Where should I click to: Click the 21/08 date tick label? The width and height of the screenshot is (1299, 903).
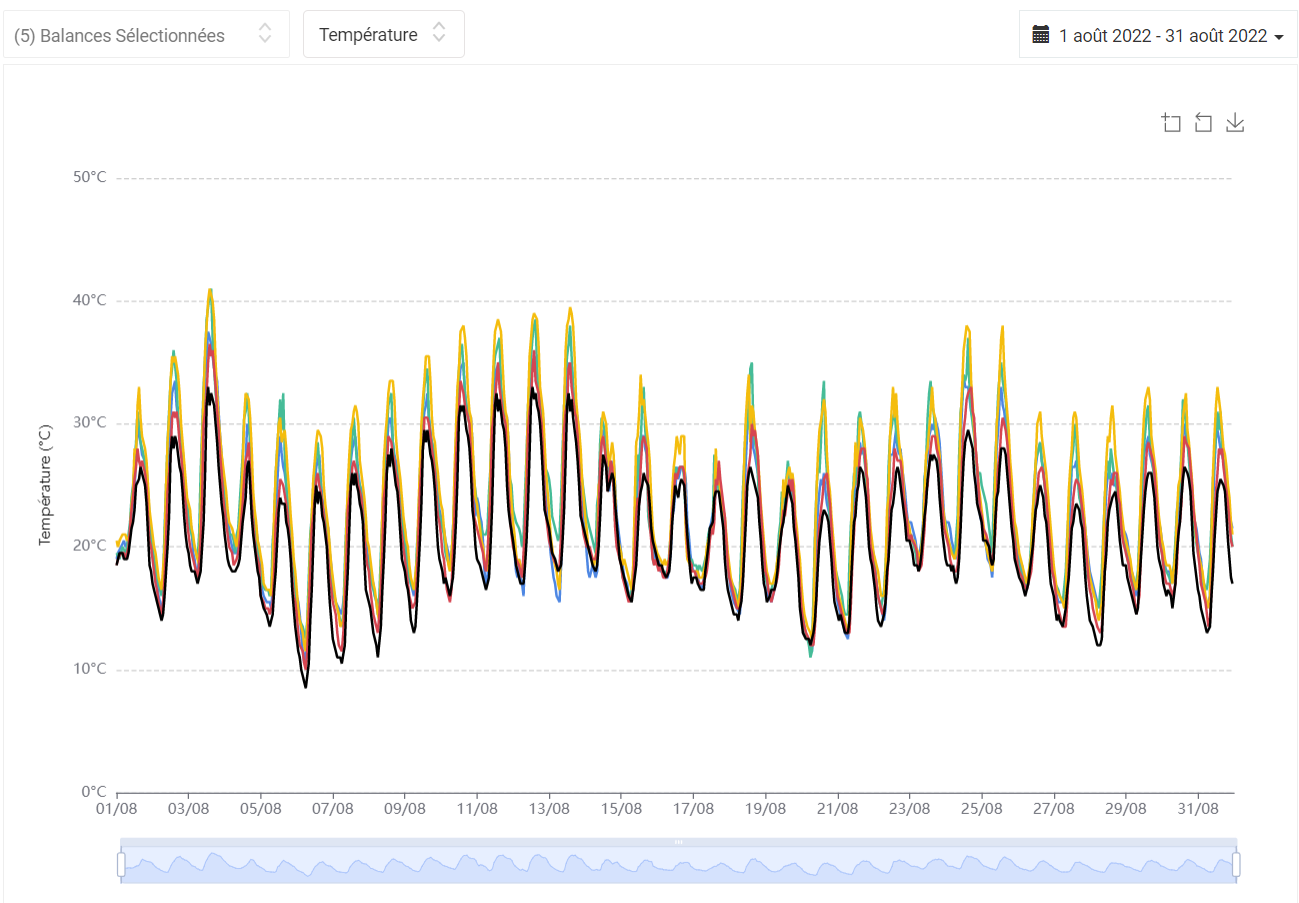click(837, 809)
